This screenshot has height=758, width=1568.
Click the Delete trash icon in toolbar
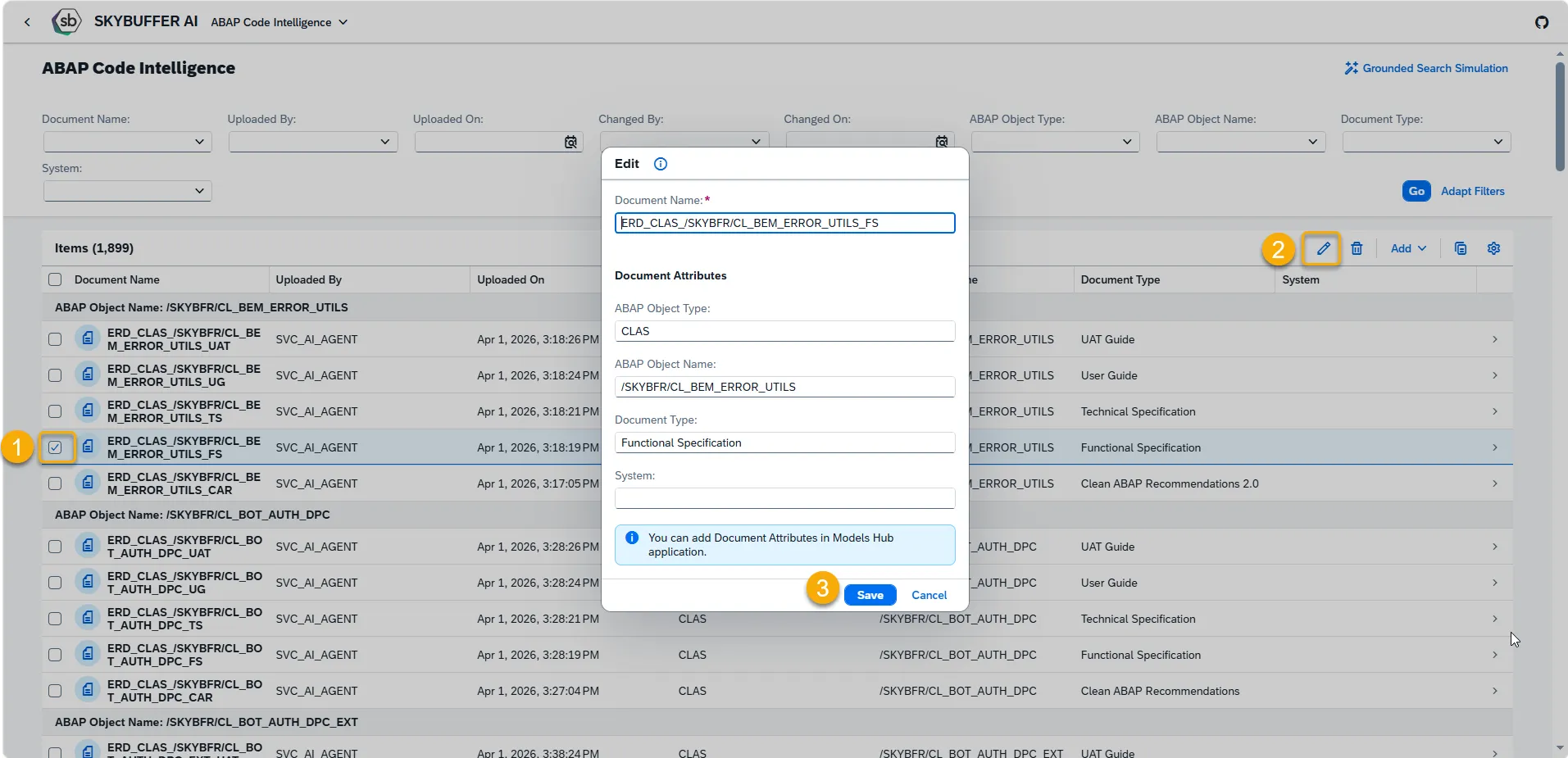(1357, 248)
